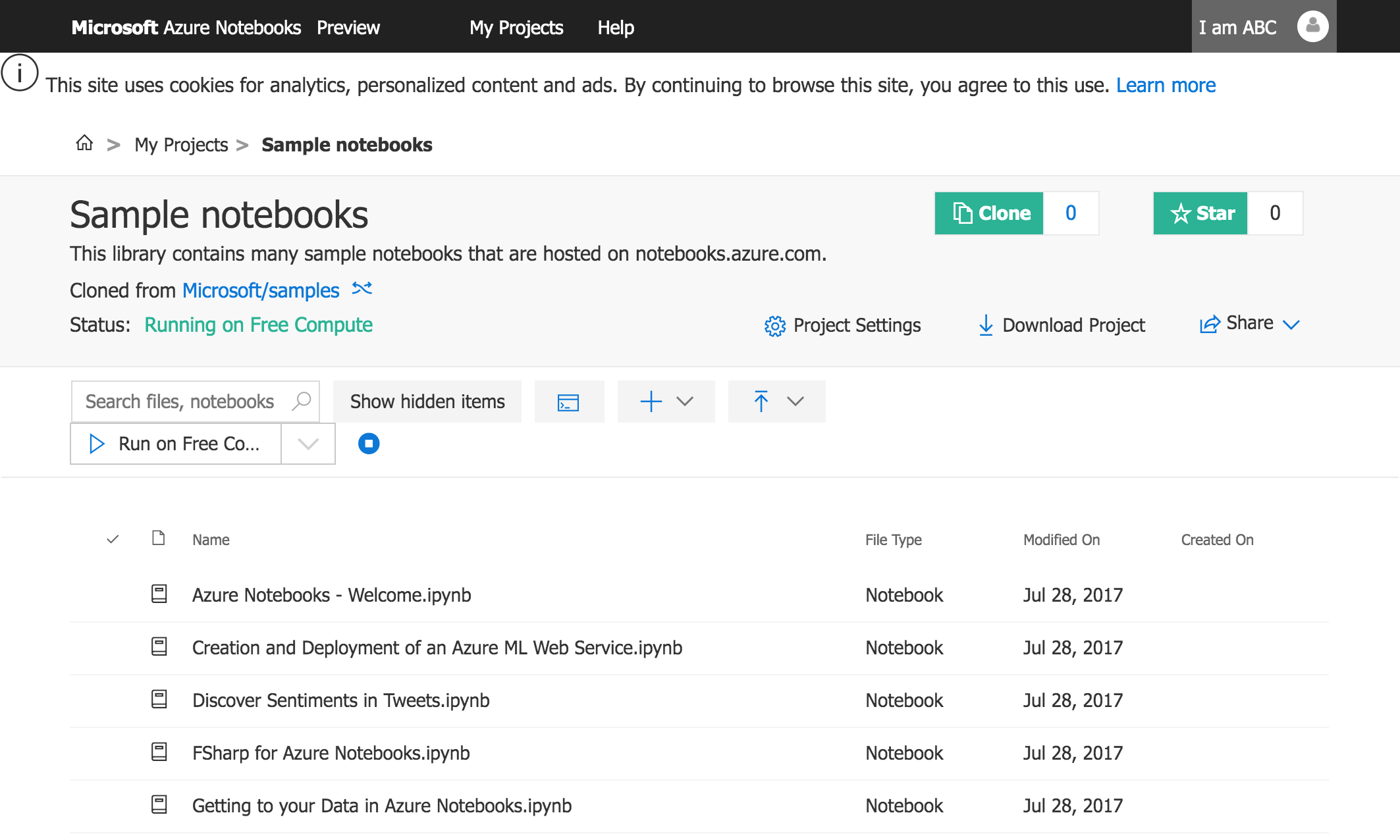Screen dimensions: 1400x840
Task: Open the user avatar in the top bar
Action: pyautogui.click(x=1312, y=26)
